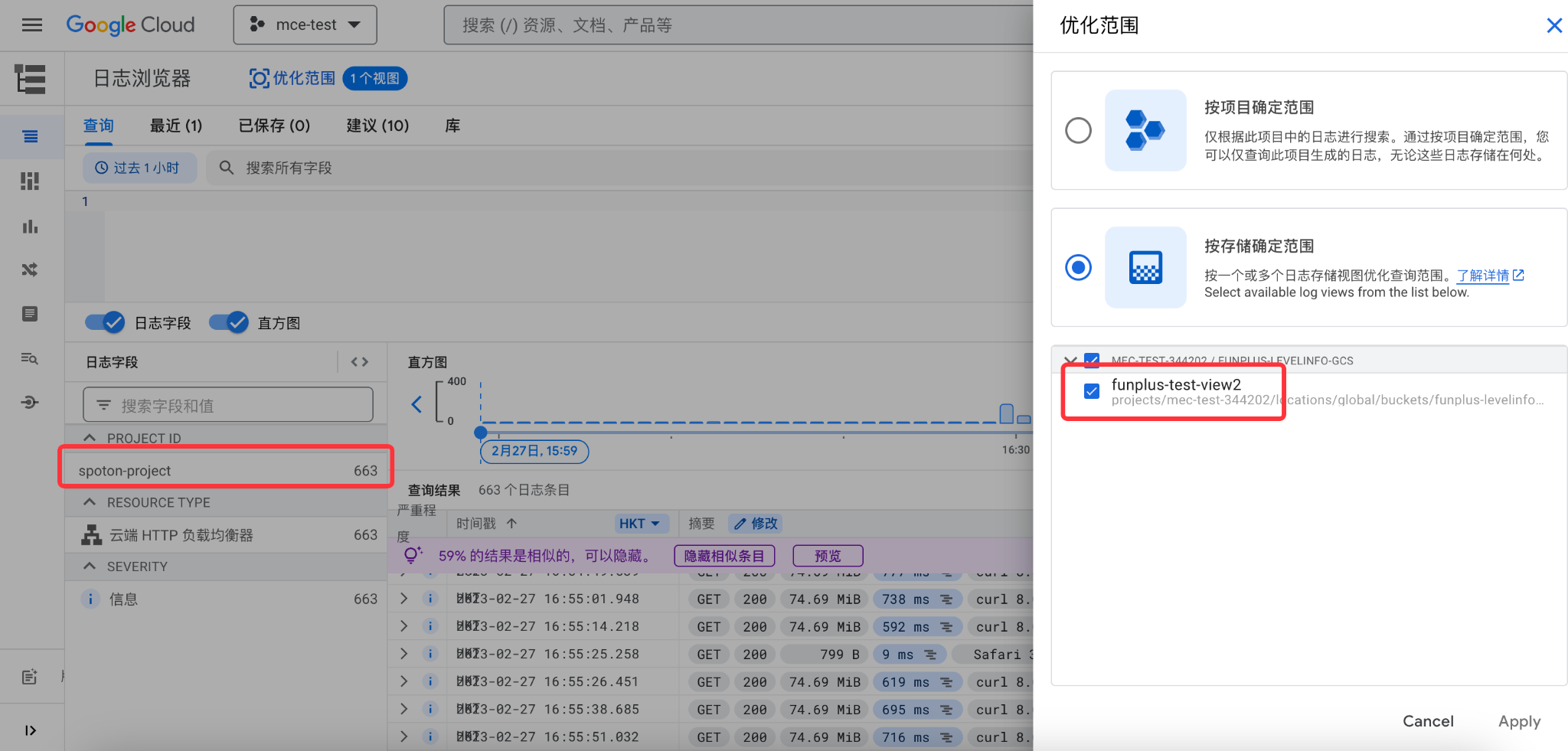Open the bar-chart metrics sidebar icon
Viewport: 1568px width, 751px height.
coord(30,226)
